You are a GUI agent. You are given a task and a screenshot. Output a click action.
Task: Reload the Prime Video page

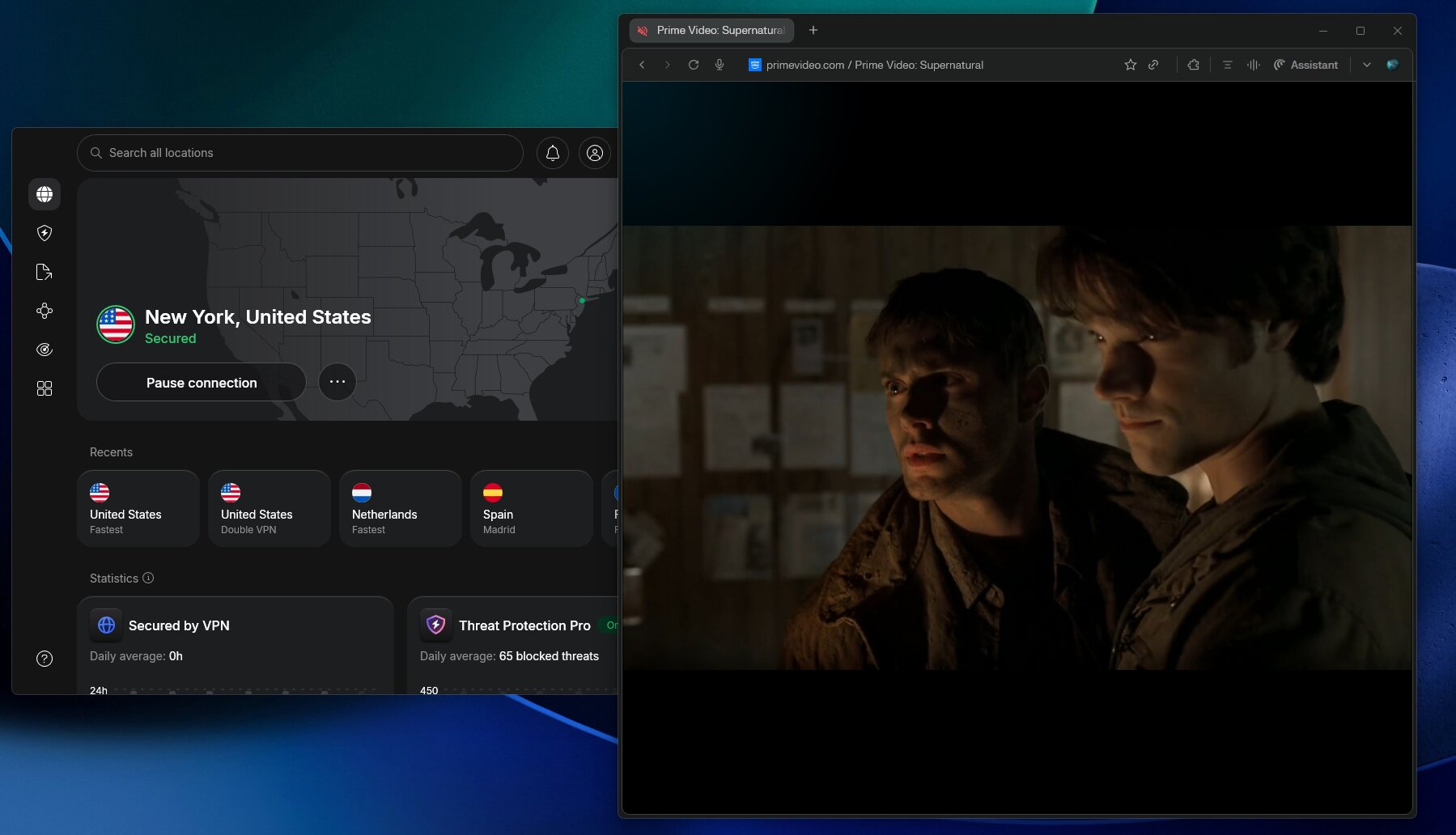694,65
